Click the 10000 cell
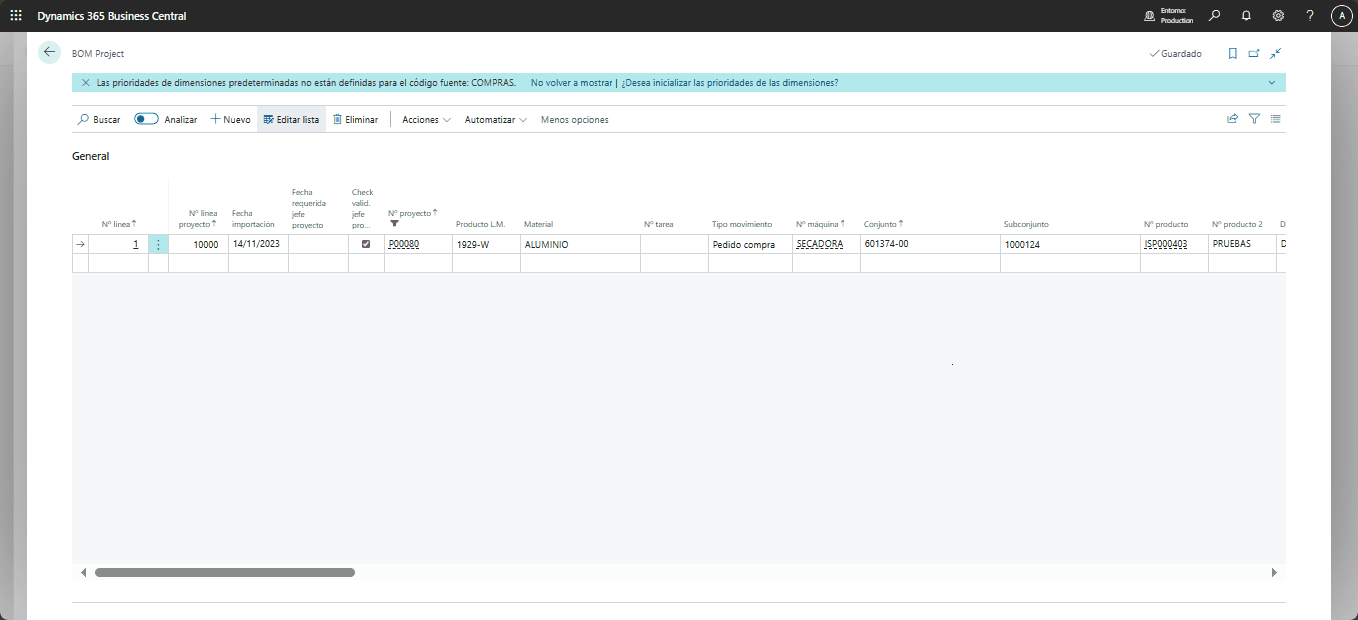This screenshot has width=1358, height=620. (198, 244)
